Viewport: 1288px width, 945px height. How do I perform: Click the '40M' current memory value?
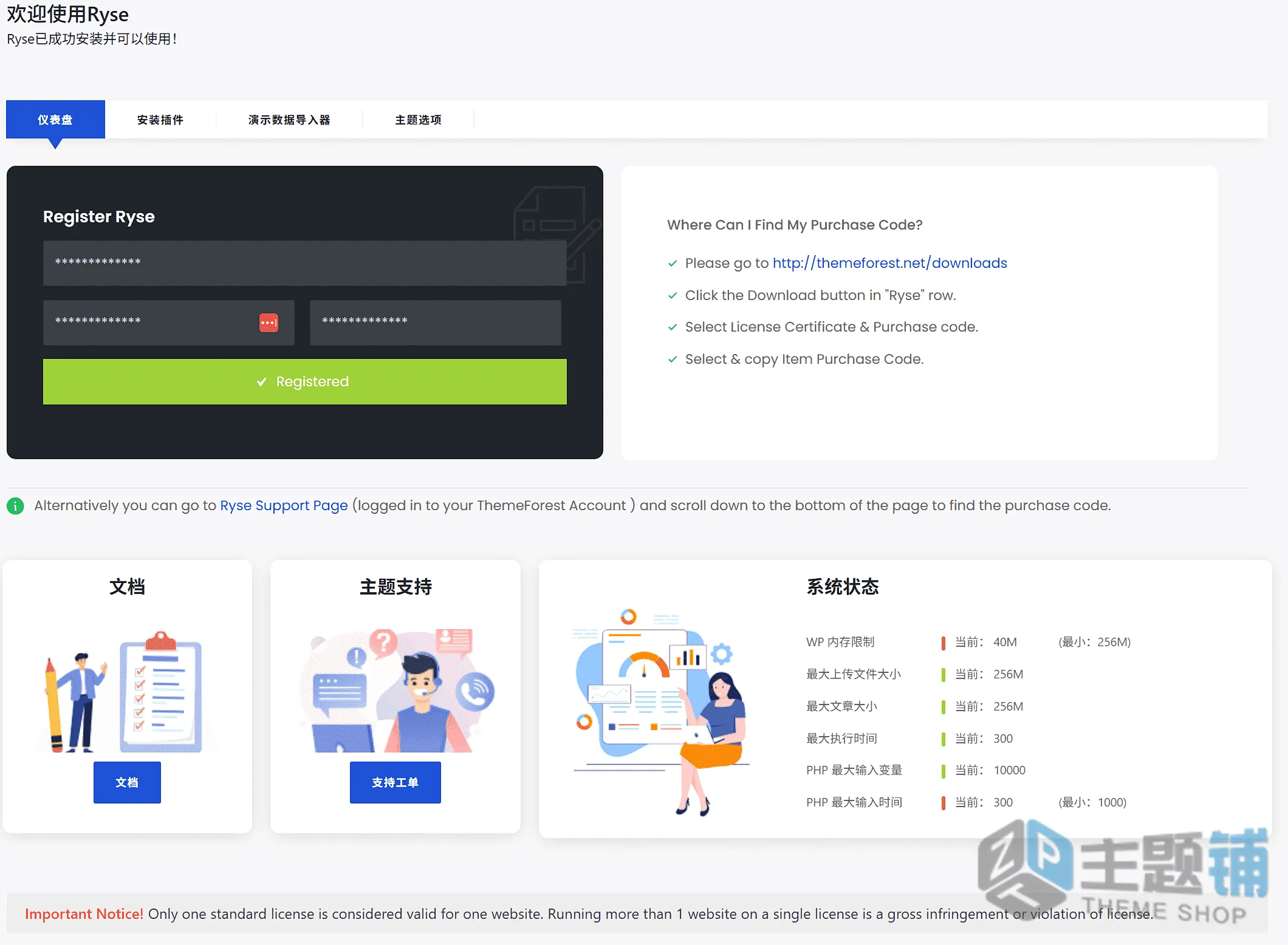tap(1005, 642)
